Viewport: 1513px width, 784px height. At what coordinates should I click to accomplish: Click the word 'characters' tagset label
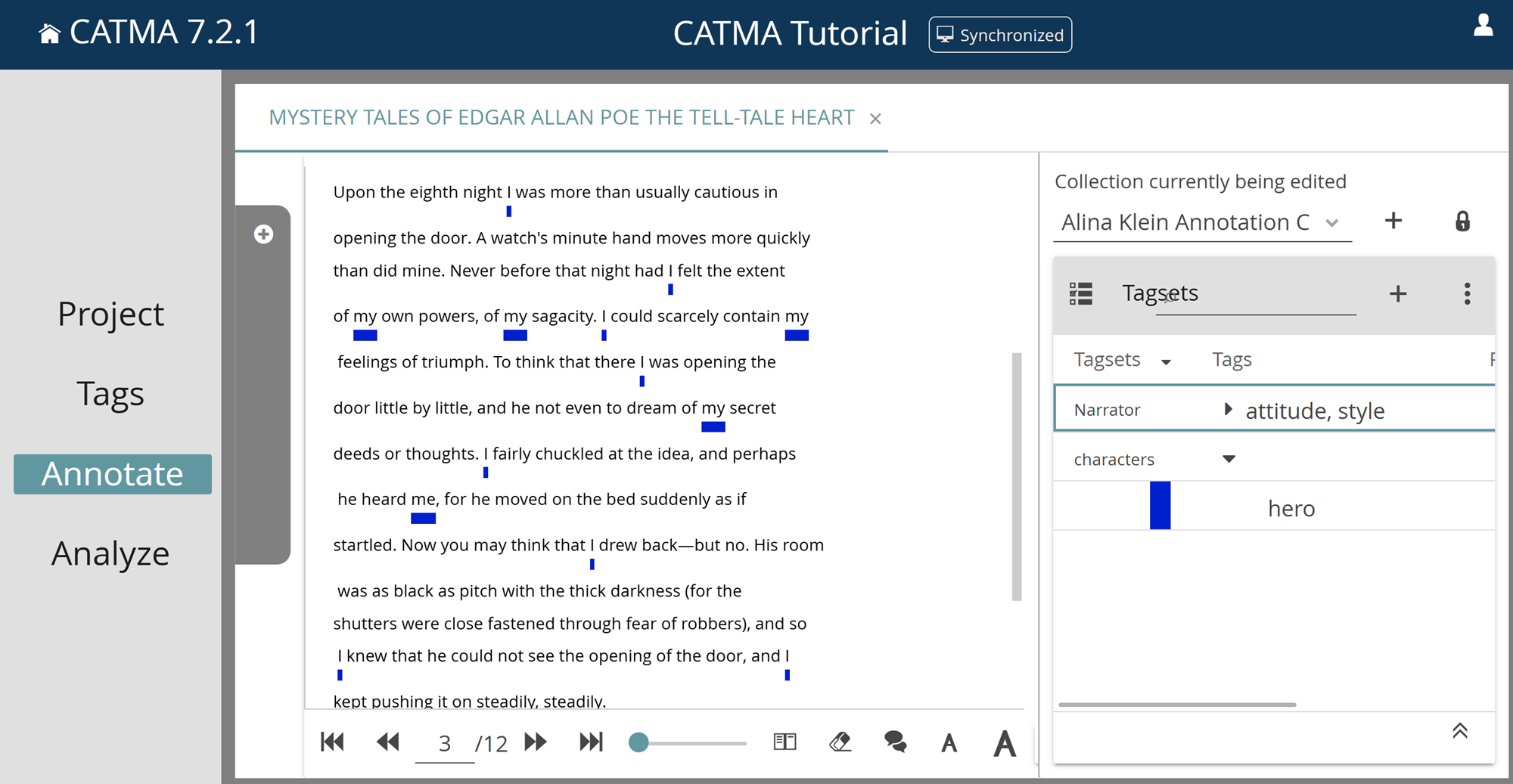(x=1114, y=460)
